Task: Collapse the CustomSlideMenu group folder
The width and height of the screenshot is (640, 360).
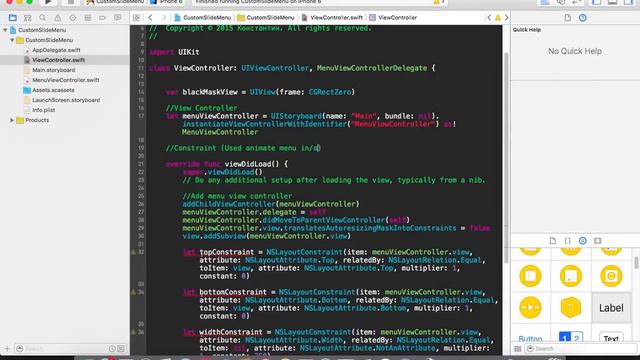Action: coord(12,40)
